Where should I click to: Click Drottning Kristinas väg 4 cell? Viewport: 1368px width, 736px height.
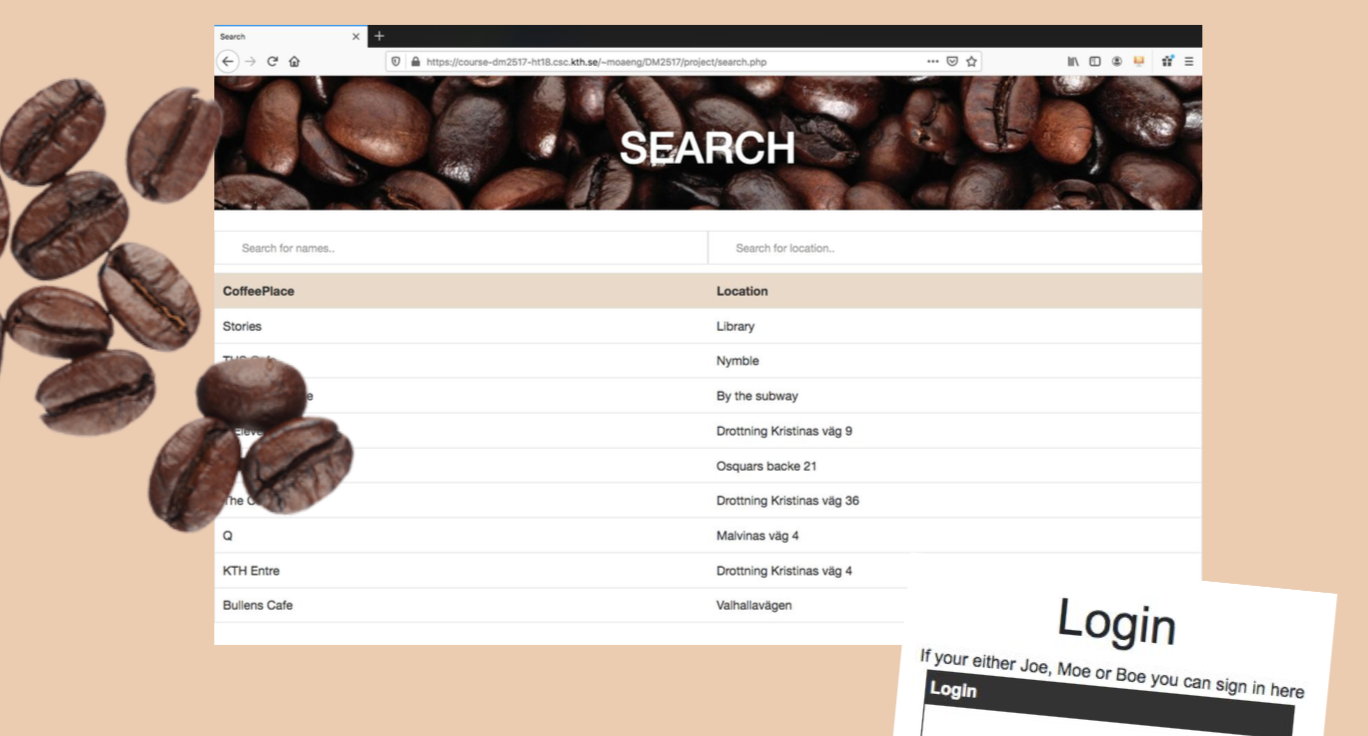pyautogui.click(x=784, y=571)
